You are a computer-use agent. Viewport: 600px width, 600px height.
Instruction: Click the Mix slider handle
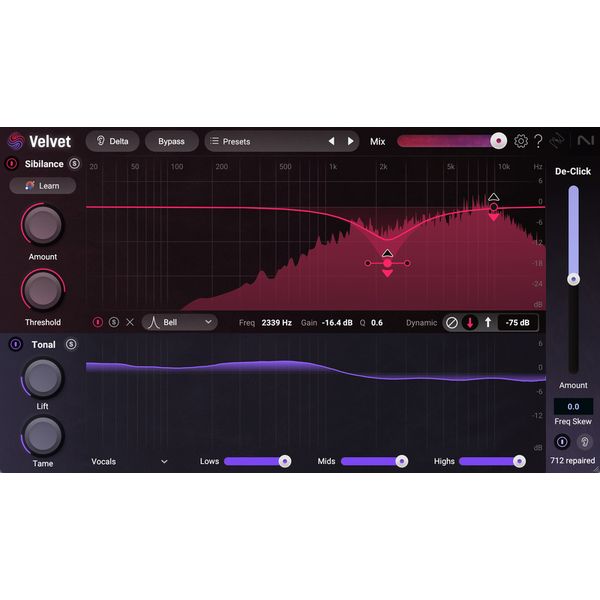click(498, 141)
